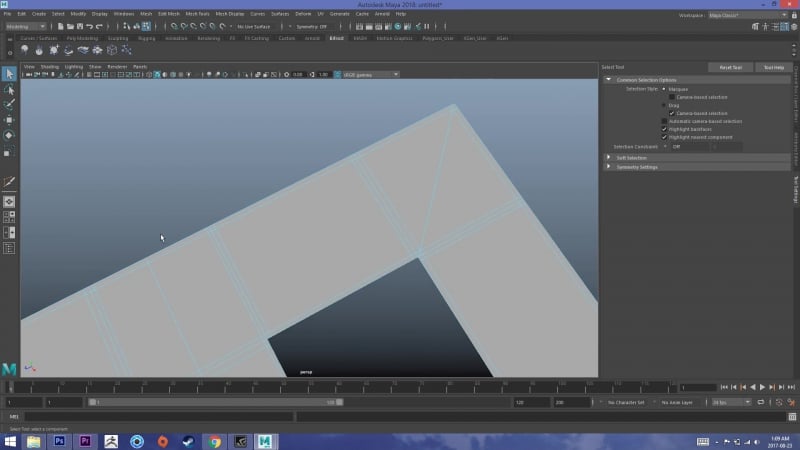The width and height of the screenshot is (800, 450).
Task: Toggle the timeline loop playback button
Action: coord(761,402)
